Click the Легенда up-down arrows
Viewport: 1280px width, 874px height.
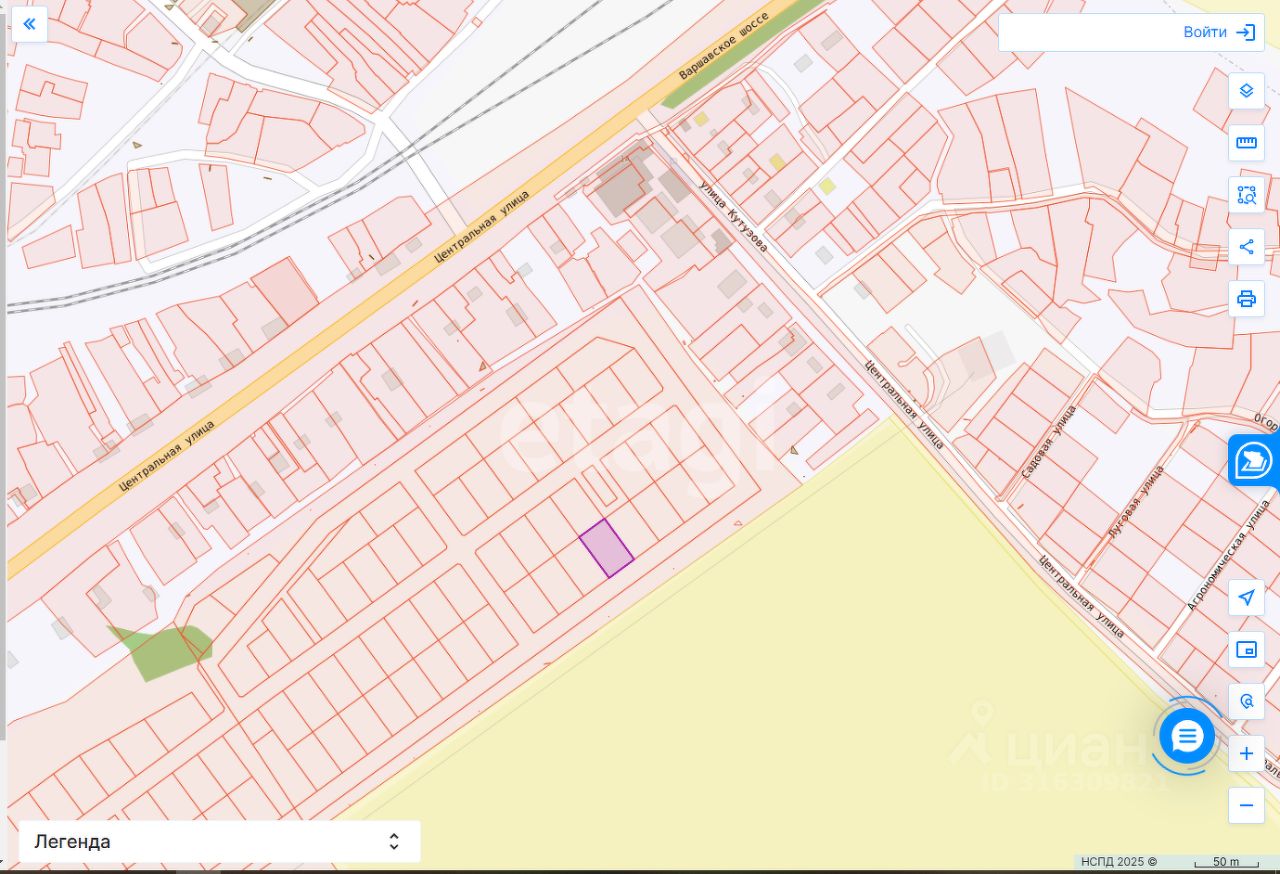click(394, 842)
